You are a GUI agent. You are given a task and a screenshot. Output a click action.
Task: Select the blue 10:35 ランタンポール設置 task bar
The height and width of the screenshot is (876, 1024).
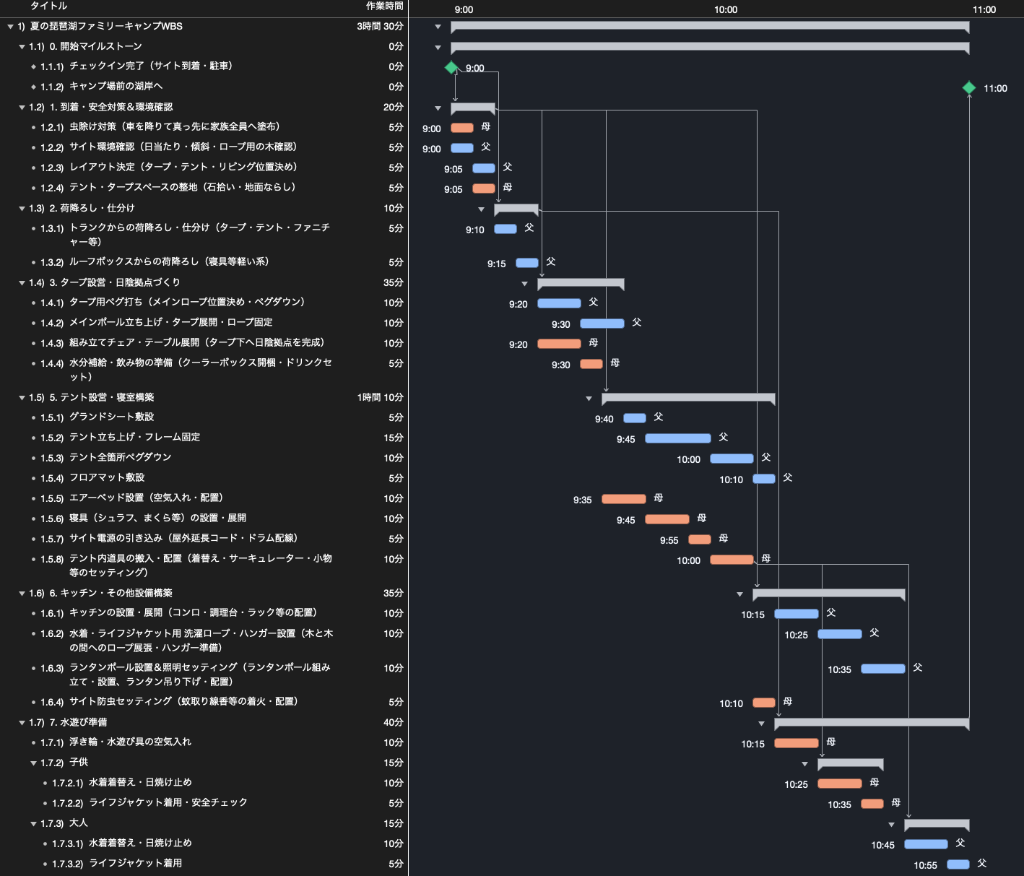click(x=883, y=668)
